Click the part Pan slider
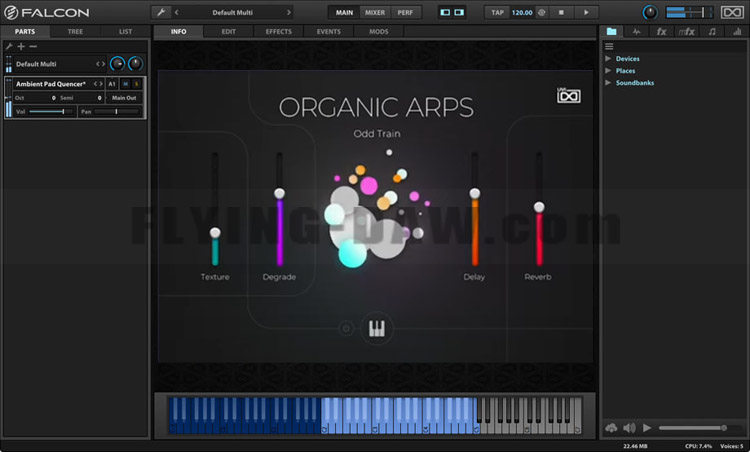Viewport: 750px width, 452px height. click(x=116, y=111)
